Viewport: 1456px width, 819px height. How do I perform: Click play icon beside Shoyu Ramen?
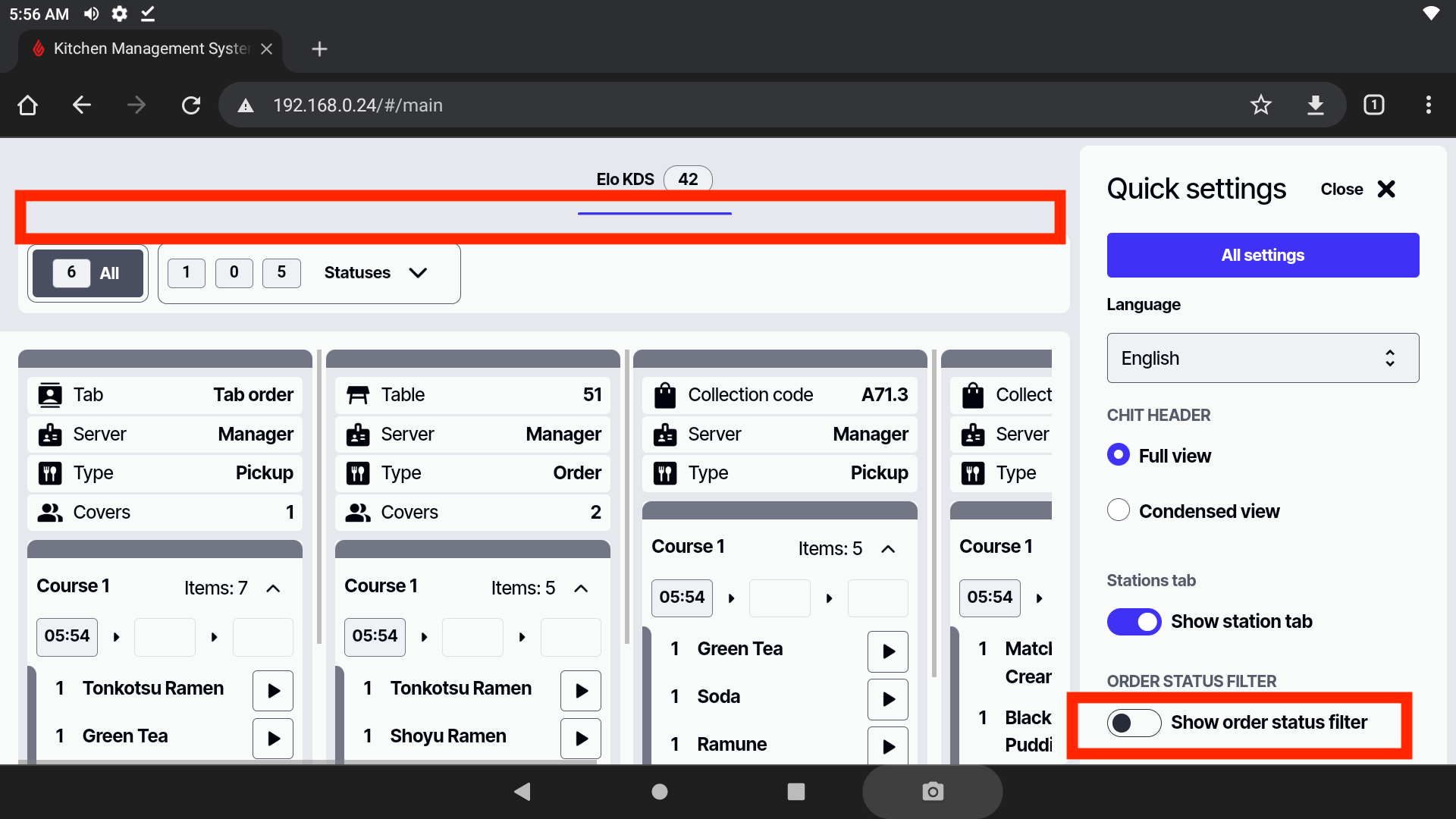pos(581,738)
